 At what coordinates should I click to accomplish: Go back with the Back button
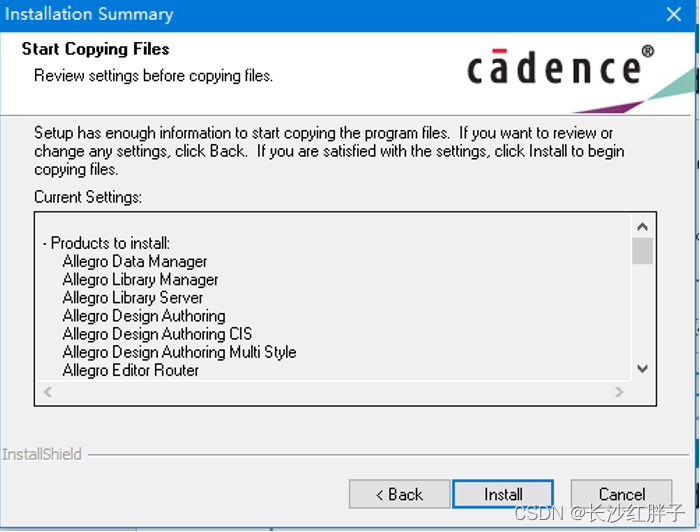click(399, 494)
